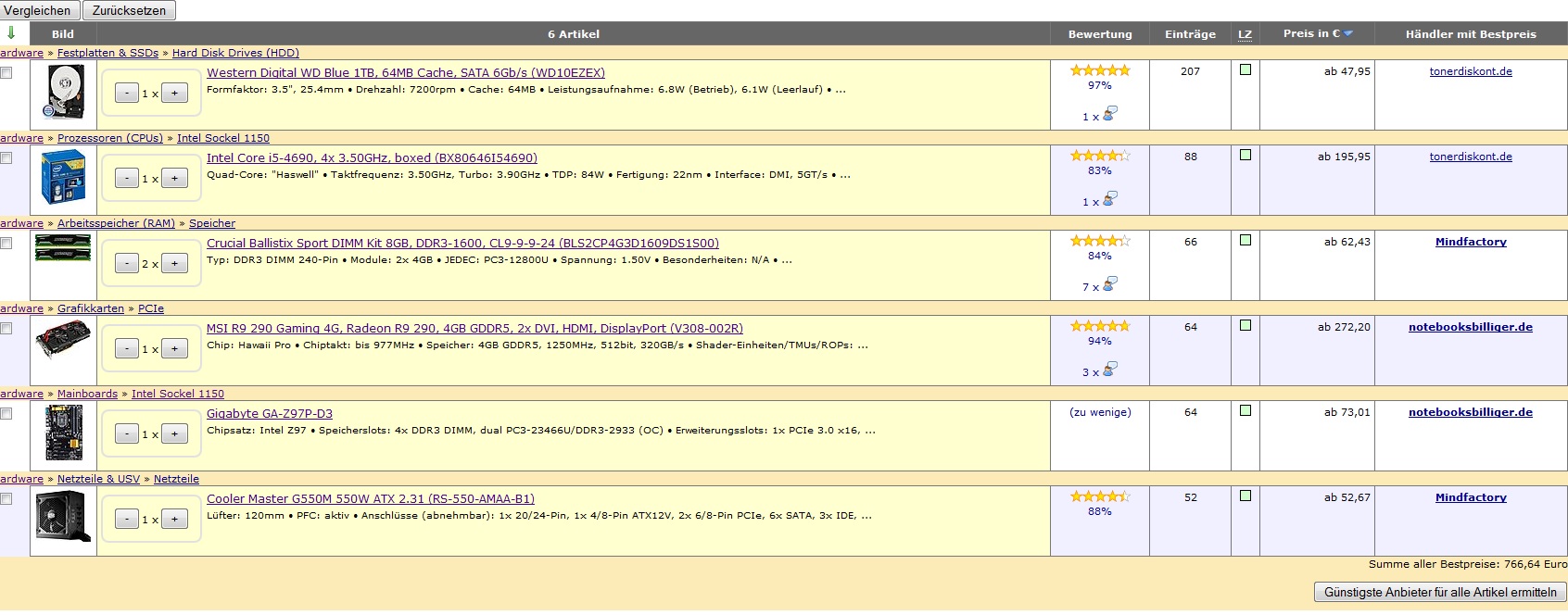Click the review user icon in WD Blue row

point(1109,113)
